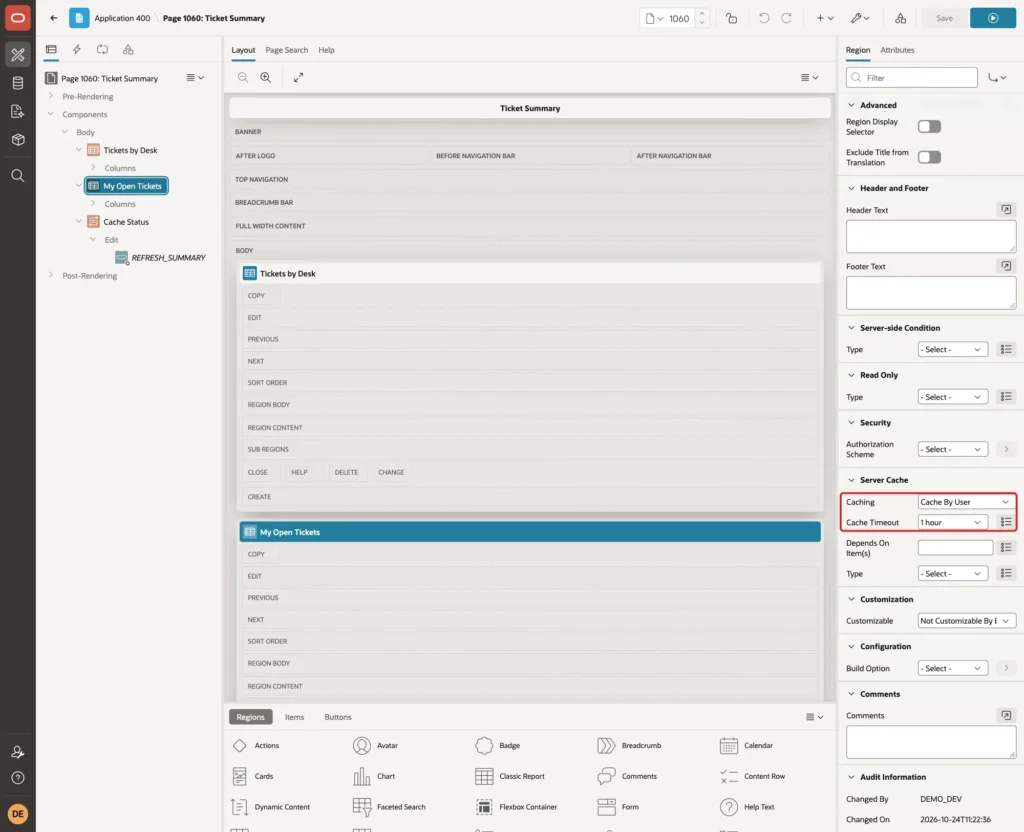
Task: Click the Footer Text textarea
Action: pos(931,293)
